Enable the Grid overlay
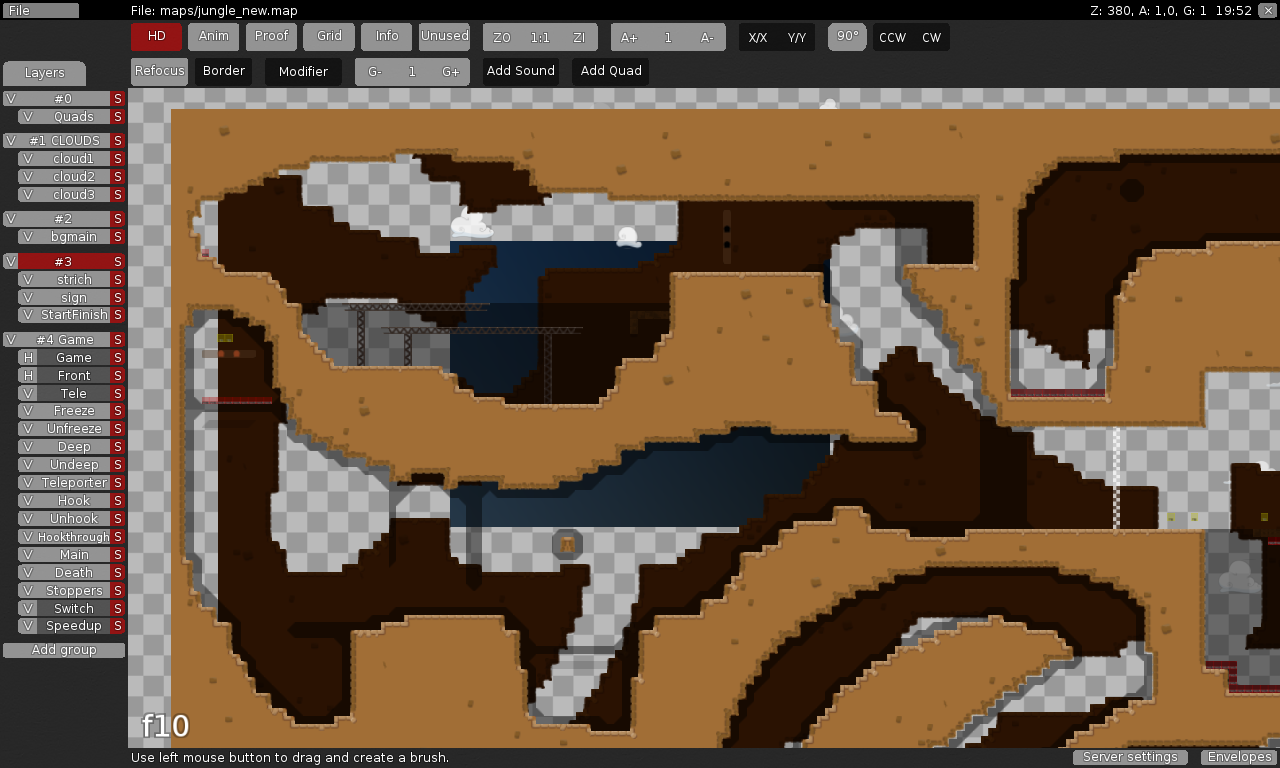 coord(328,36)
